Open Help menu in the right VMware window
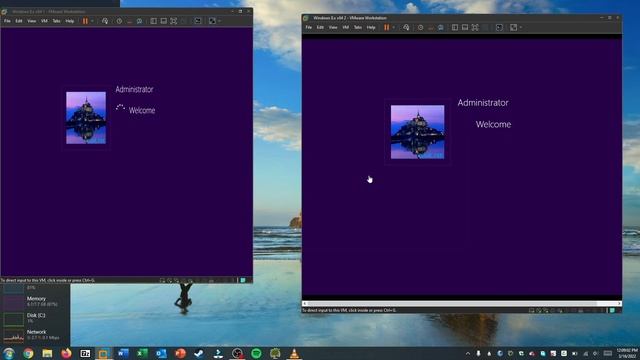 click(371, 27)
